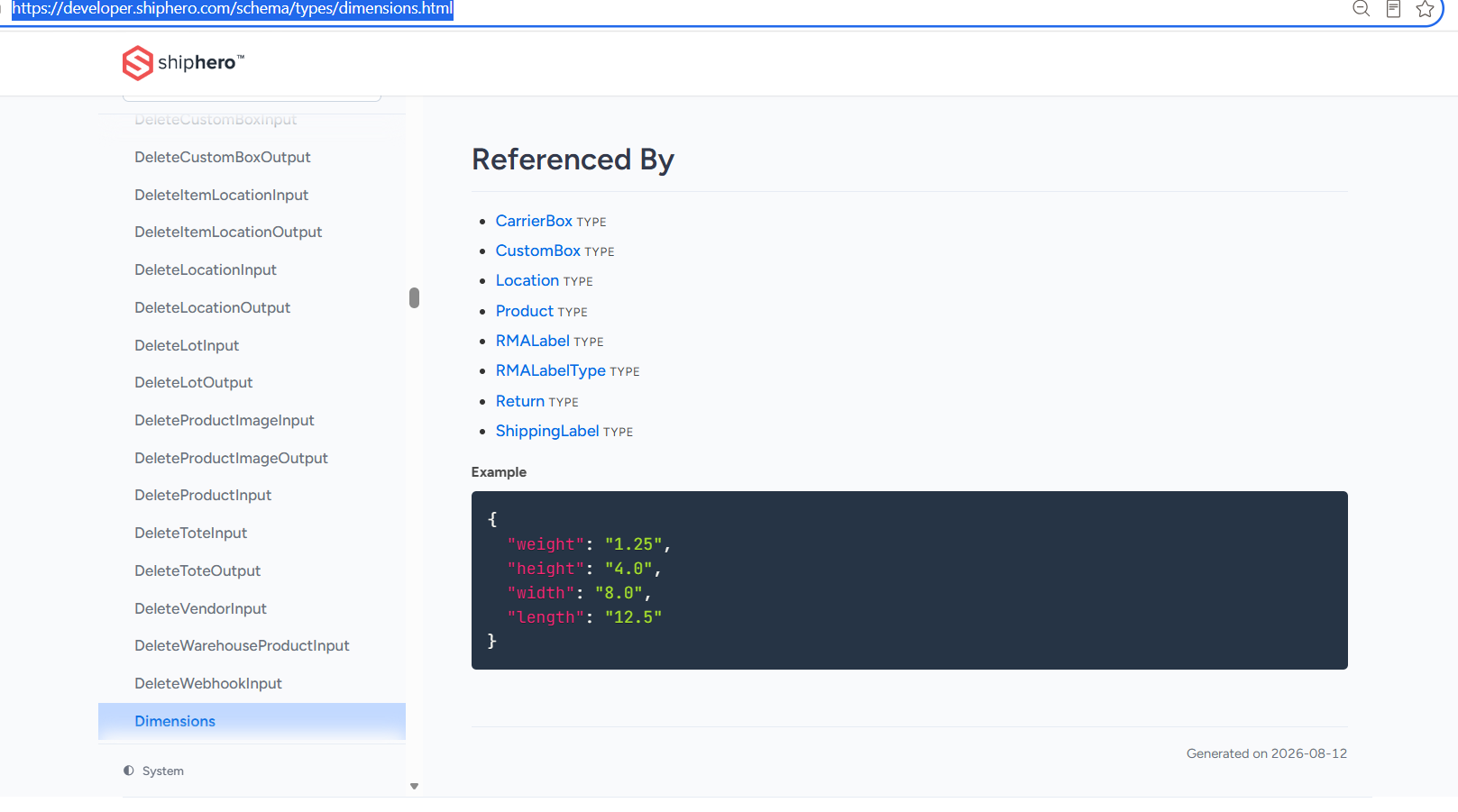Select DeleteVendorInput sidebar entry

point(201,608)
